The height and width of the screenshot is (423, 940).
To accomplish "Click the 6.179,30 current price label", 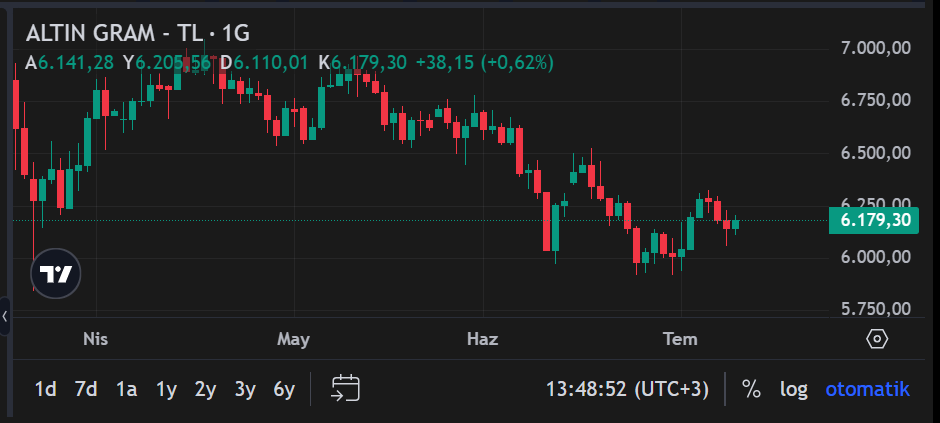I will pos(873,220).
